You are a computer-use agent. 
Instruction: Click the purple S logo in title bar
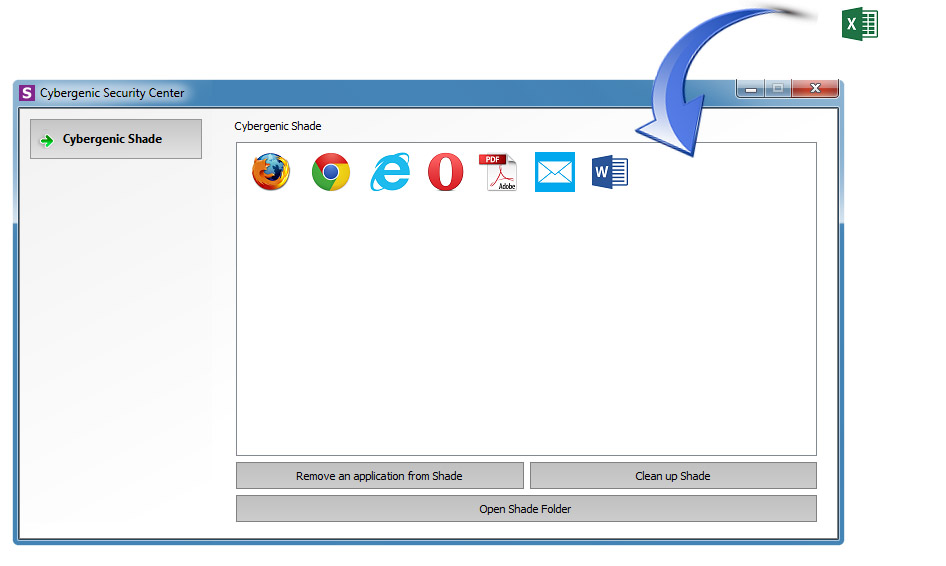point(28,93)
